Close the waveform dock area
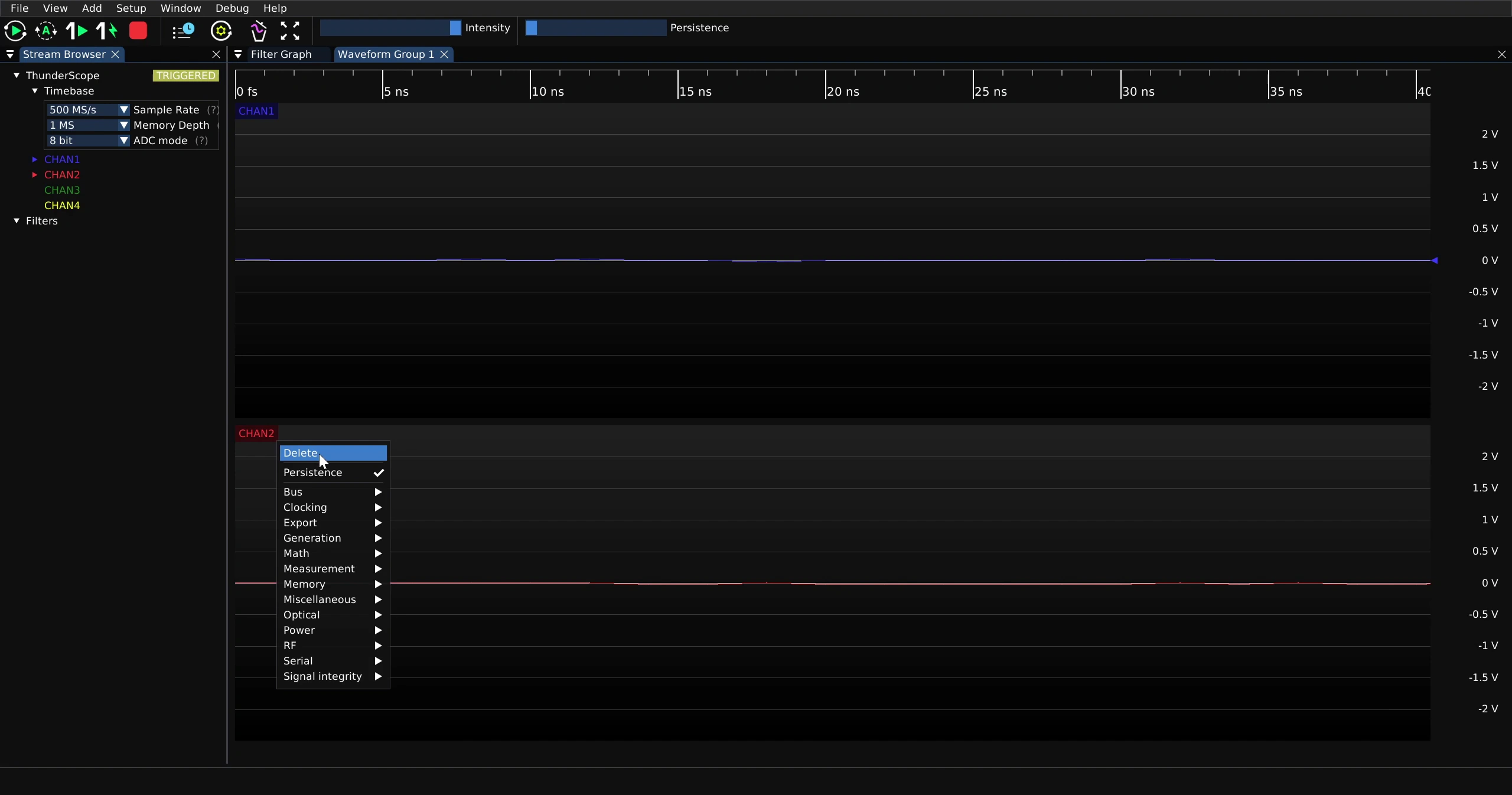 [1502, 54]
